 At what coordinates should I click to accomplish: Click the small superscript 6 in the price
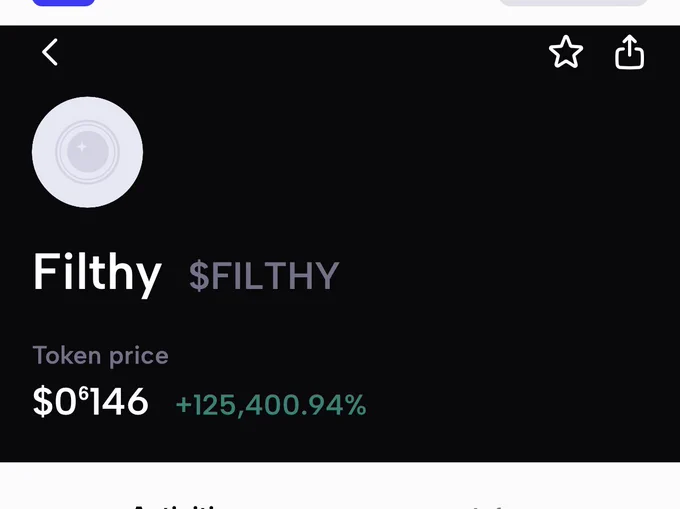click(x=83, y=394)
